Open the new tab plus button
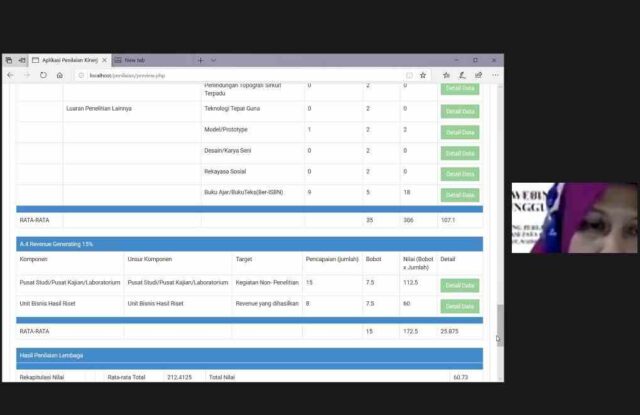The image size is (640, 415). pyautogui.click(x=200, y=60)
